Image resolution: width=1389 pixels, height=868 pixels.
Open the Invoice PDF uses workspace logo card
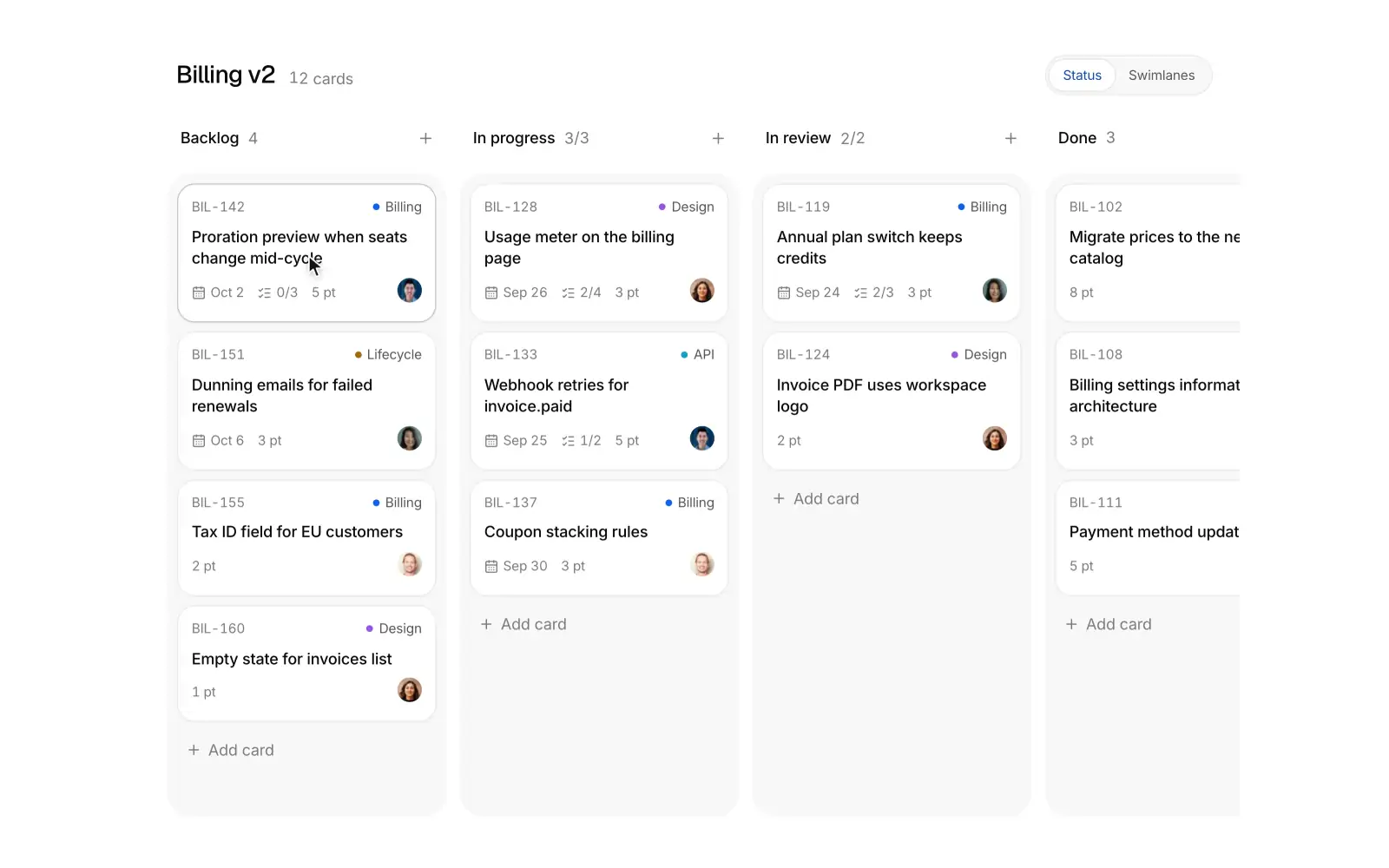click(x=892, y=401)
